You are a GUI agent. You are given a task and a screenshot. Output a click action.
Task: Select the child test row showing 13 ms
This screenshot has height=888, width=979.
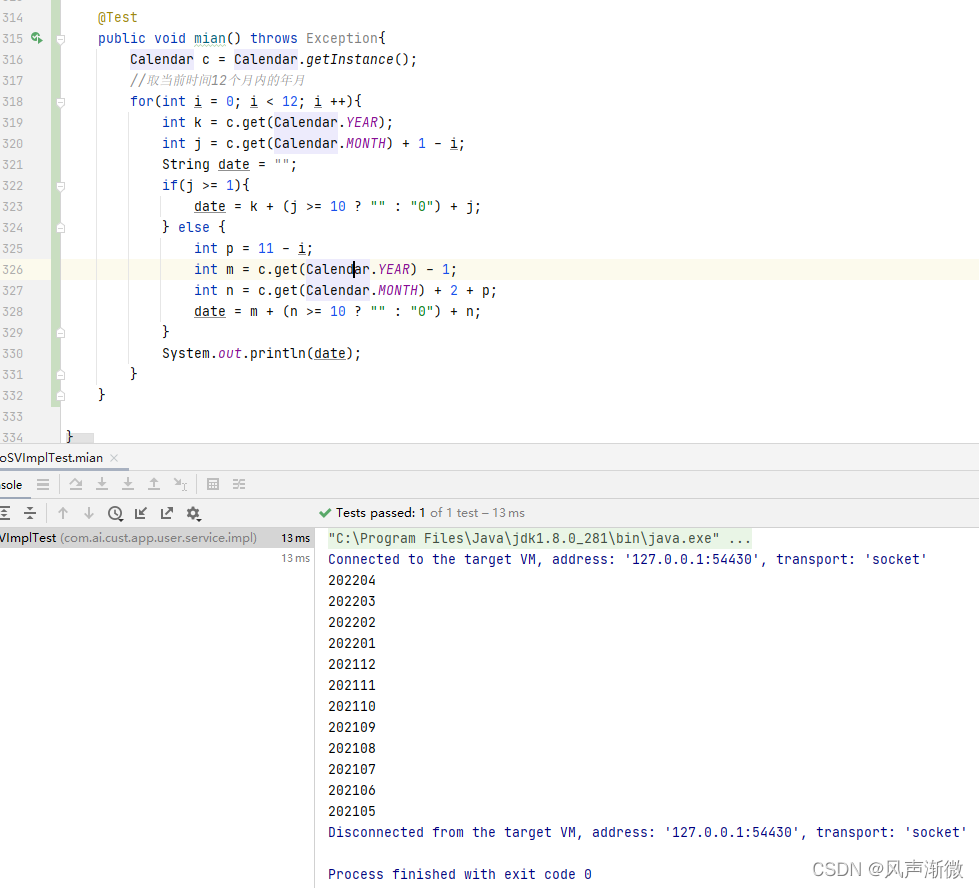pyautogui.click(x=157, y=558)
